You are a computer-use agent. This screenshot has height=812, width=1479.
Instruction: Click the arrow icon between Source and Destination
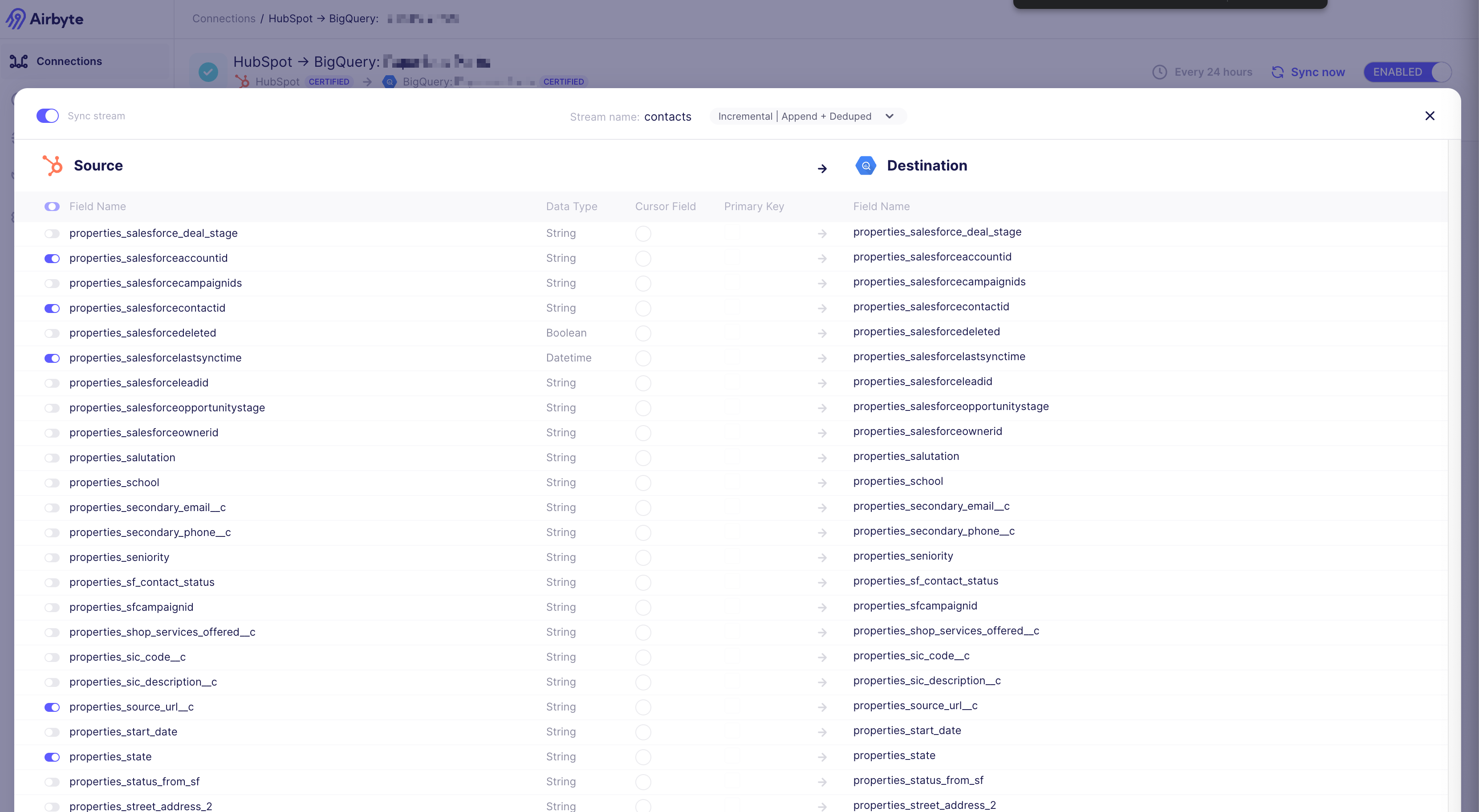pos(822,168)
